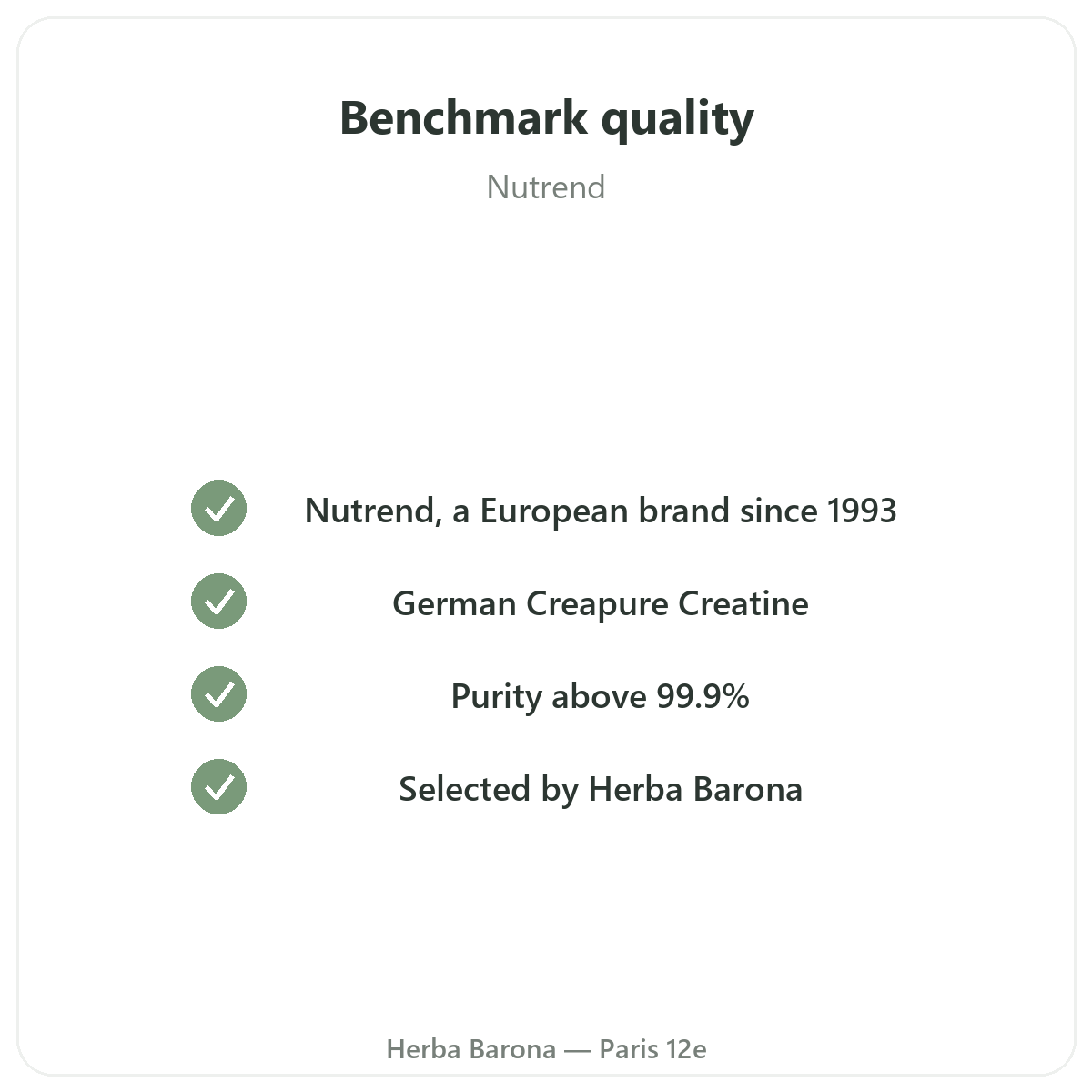Click the check icon beside Selected by Herba Barona

point(218,787)
